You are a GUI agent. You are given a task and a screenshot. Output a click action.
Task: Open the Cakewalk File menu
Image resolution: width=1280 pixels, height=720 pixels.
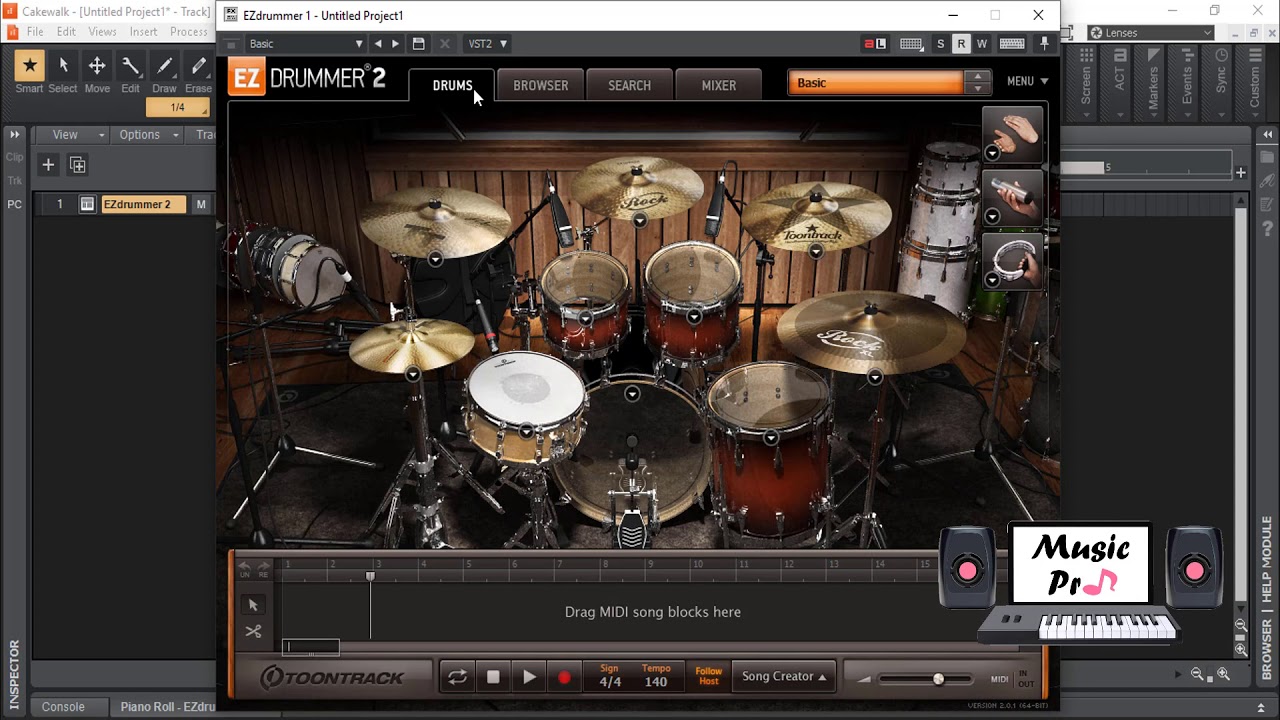[x=35, y=32]
